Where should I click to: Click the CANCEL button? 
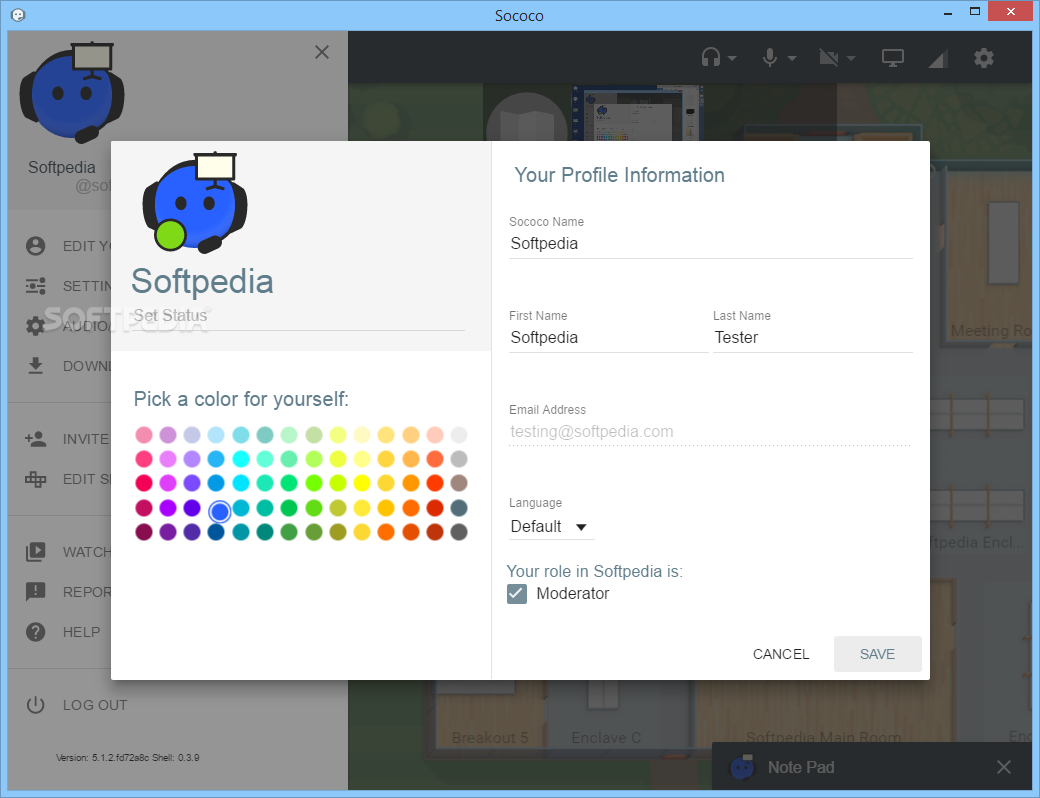(781, 654)
